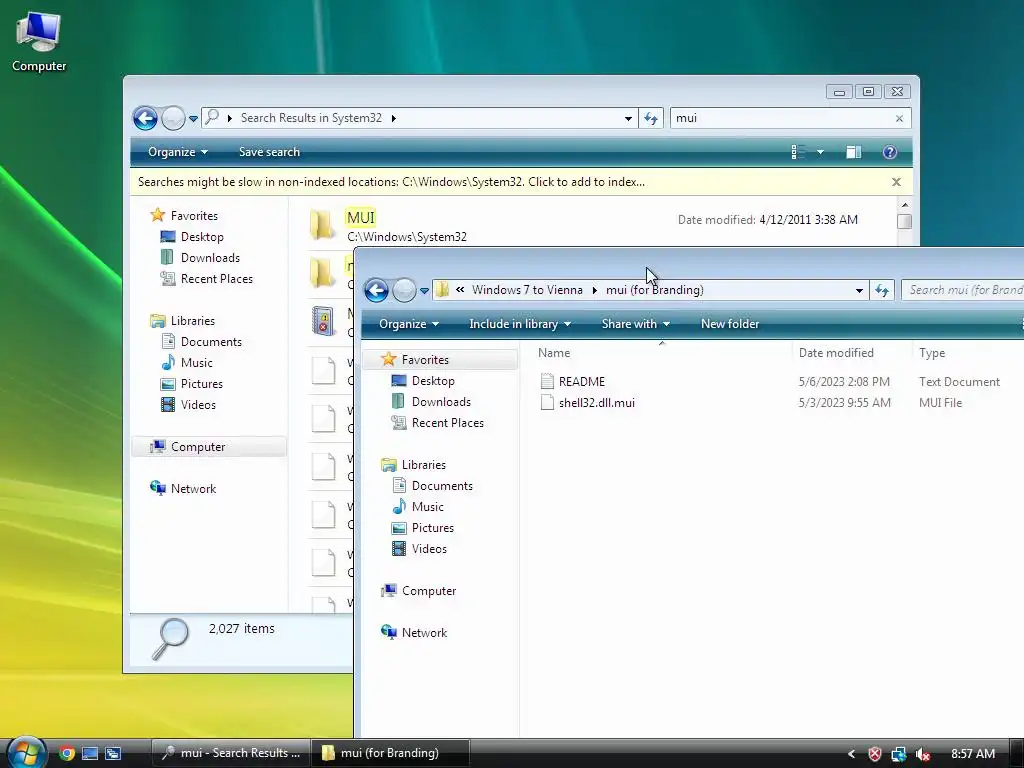Open Pictures in Branding window sidebar

point(432,528)
